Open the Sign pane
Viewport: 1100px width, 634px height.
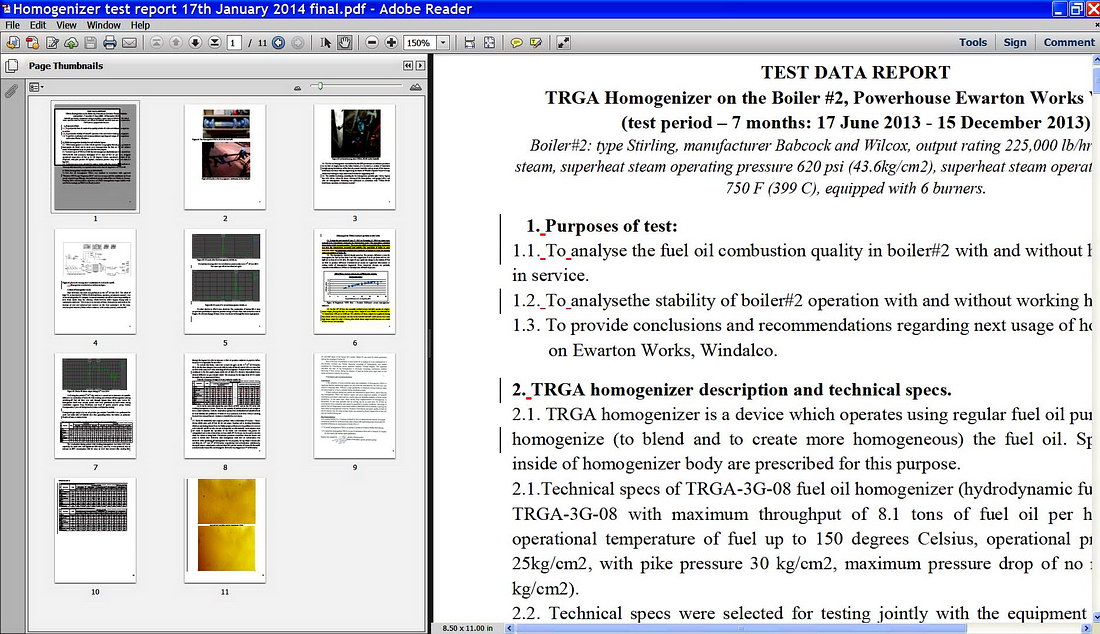click(x=1014, y=42)
